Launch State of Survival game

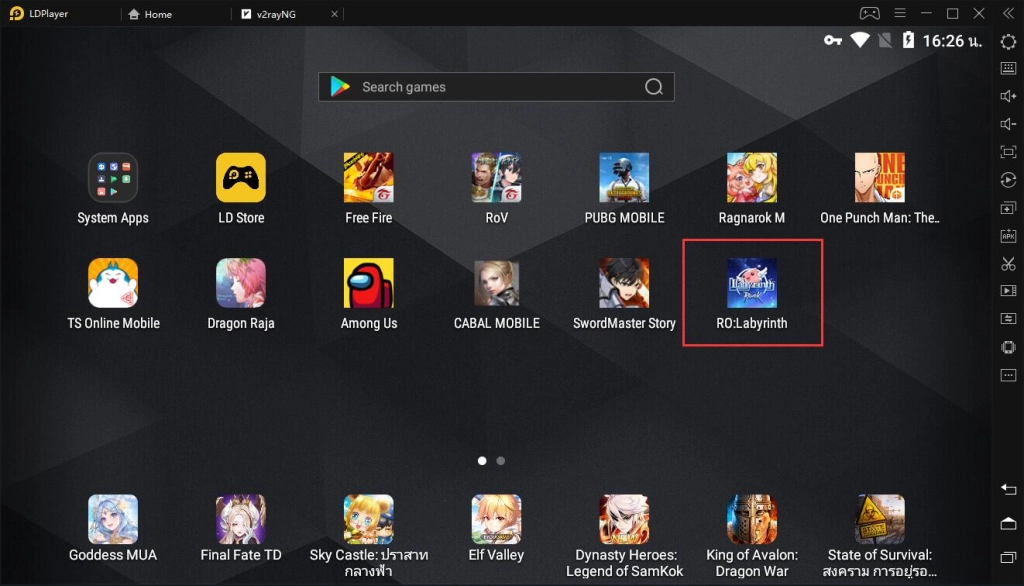tap(880, 519)
